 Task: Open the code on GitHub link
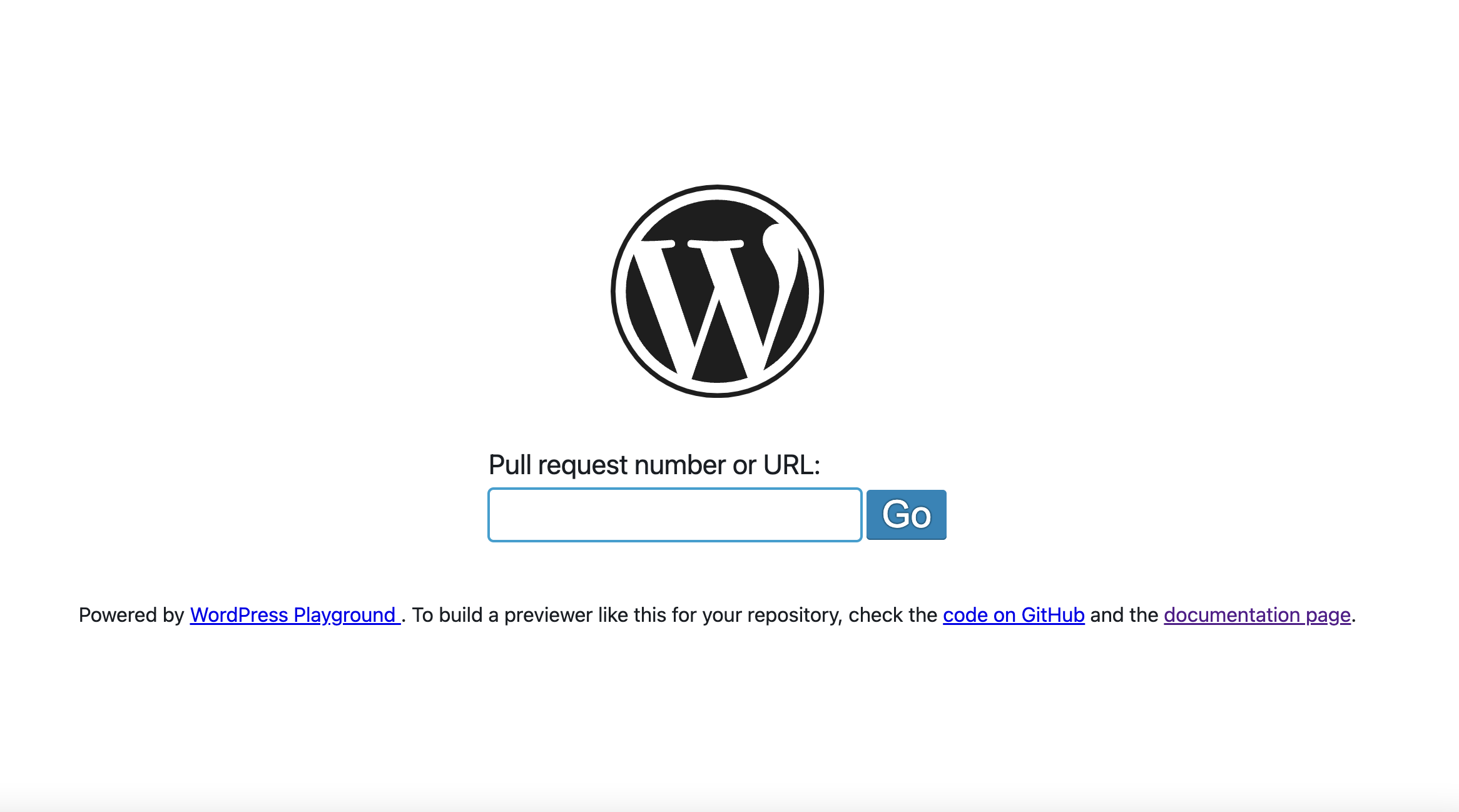pos(1014,615)
